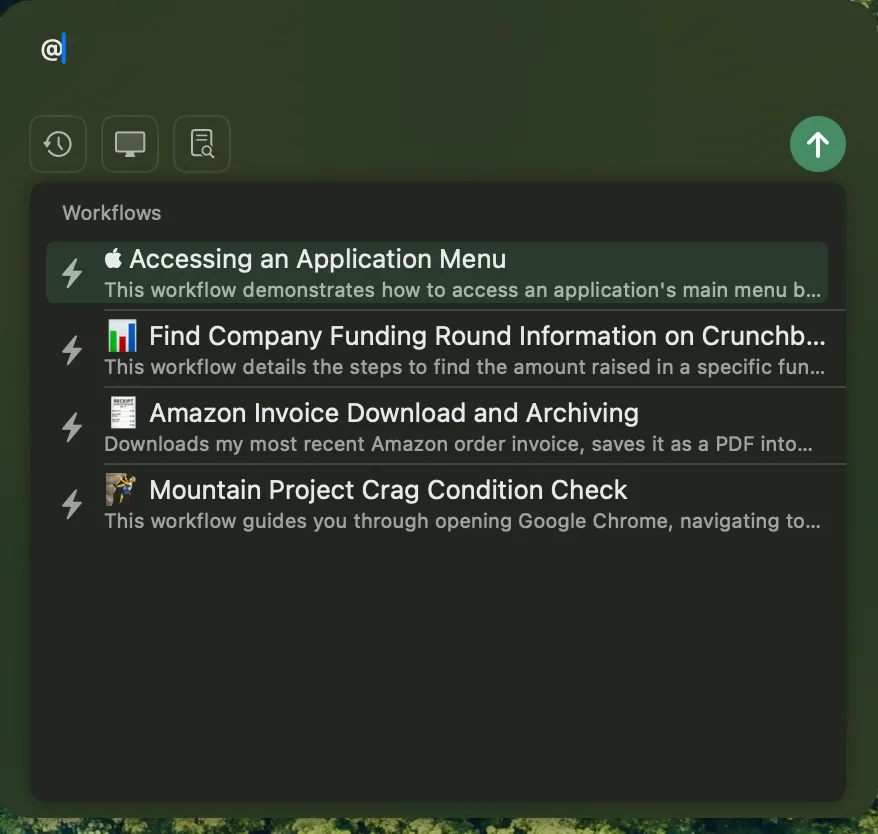
Task: Click description mentioning opening Google Chrome
Action: coord(462,521)
